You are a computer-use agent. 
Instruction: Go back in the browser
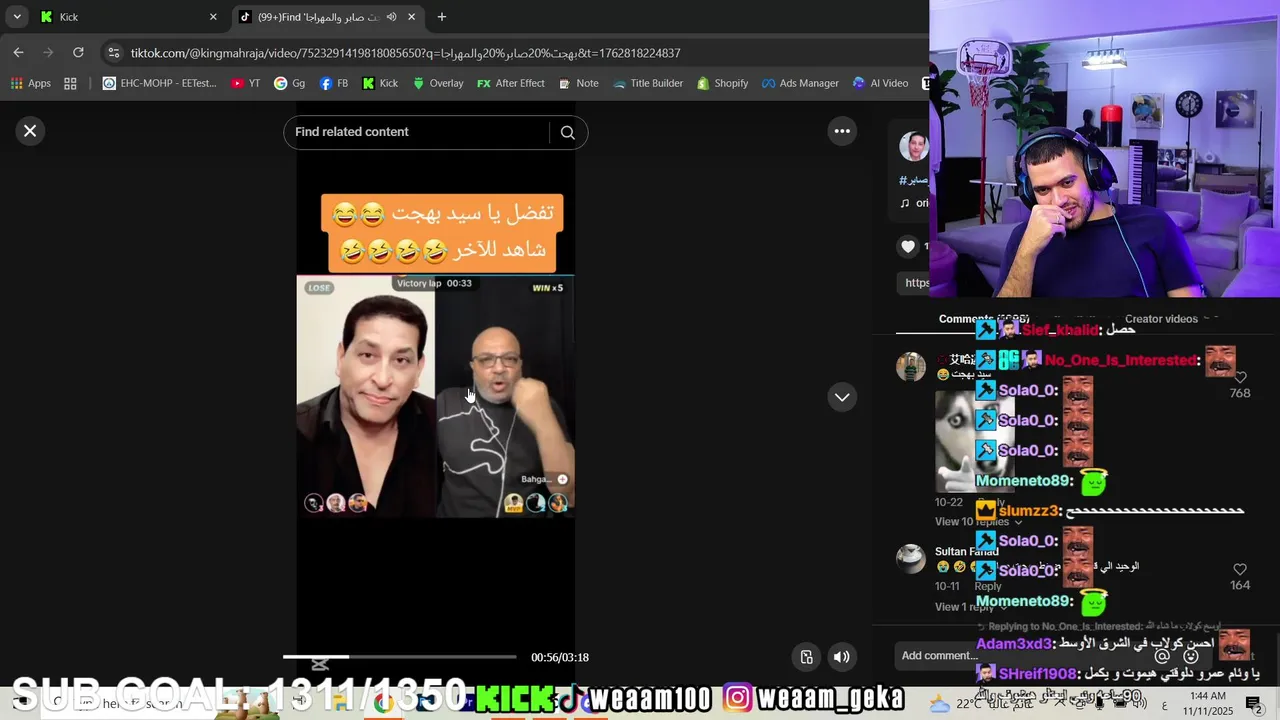click(18, 53)
